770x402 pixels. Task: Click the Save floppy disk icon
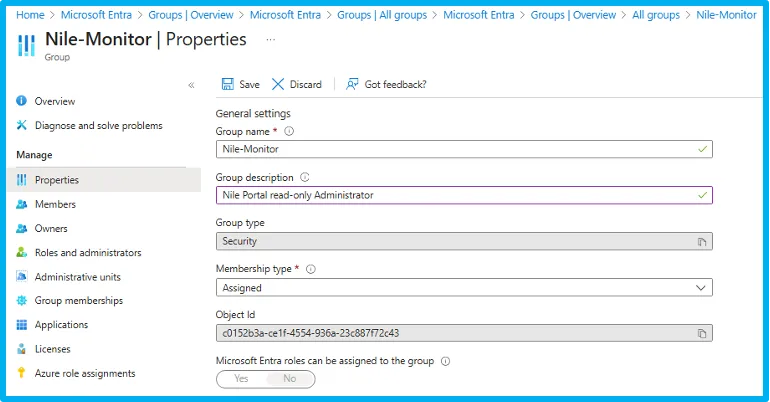coord(227,84)
